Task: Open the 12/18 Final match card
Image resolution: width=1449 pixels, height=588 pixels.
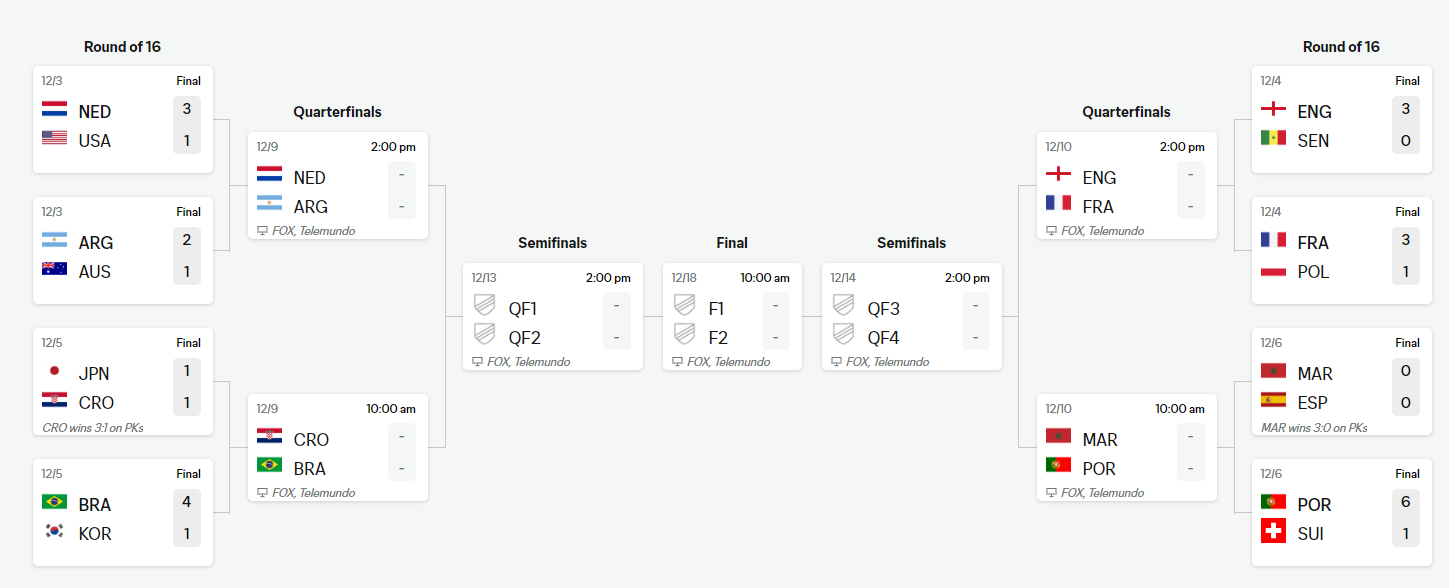Action: [x=732, y=316]
